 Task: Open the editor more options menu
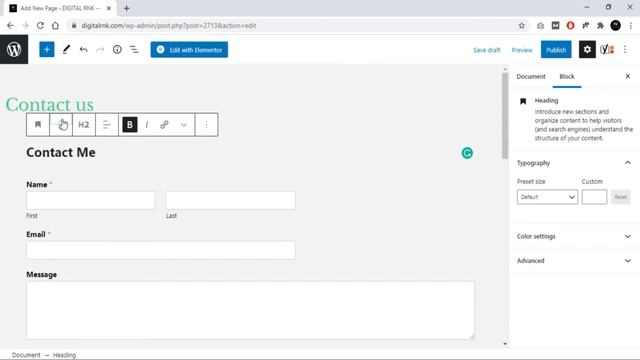coord(625,49)
